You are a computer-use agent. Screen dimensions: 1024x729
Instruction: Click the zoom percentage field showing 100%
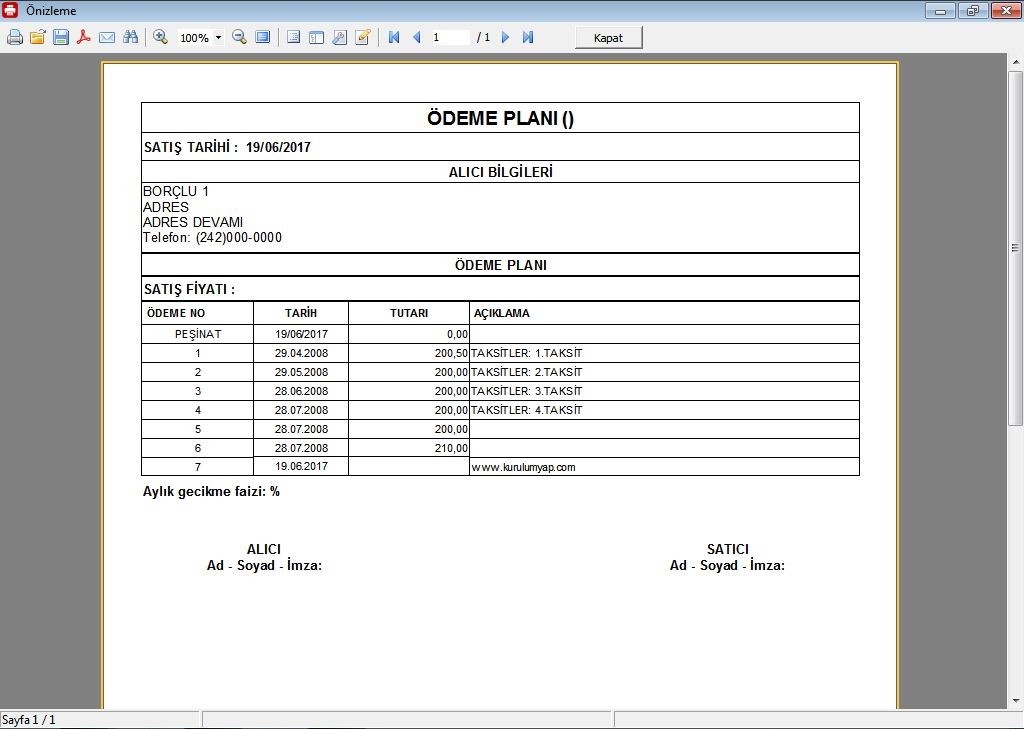(195, 38)
